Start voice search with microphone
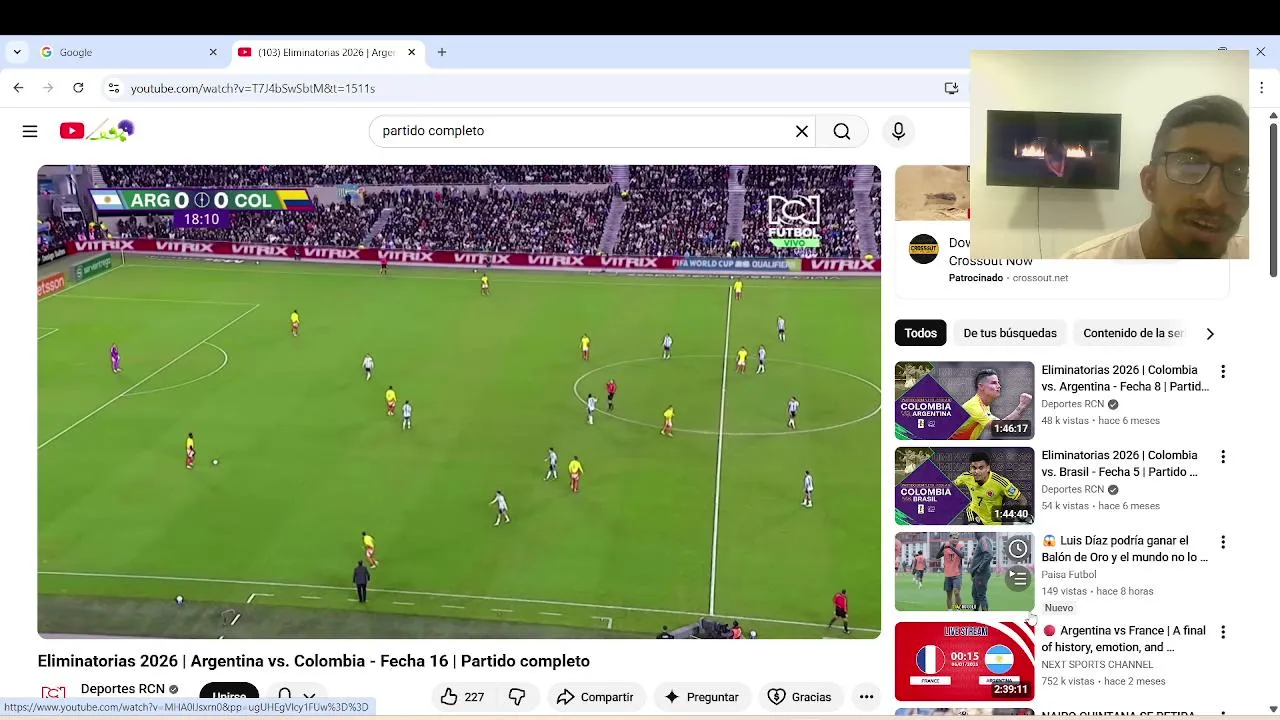 point(898,131)
